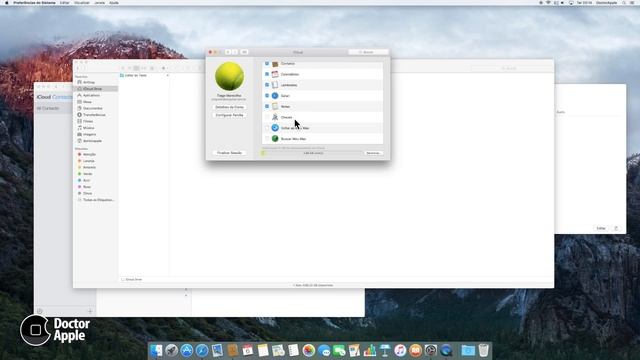
Task: Open System Preferences gear in Dock
Action: tap(431, 350)
